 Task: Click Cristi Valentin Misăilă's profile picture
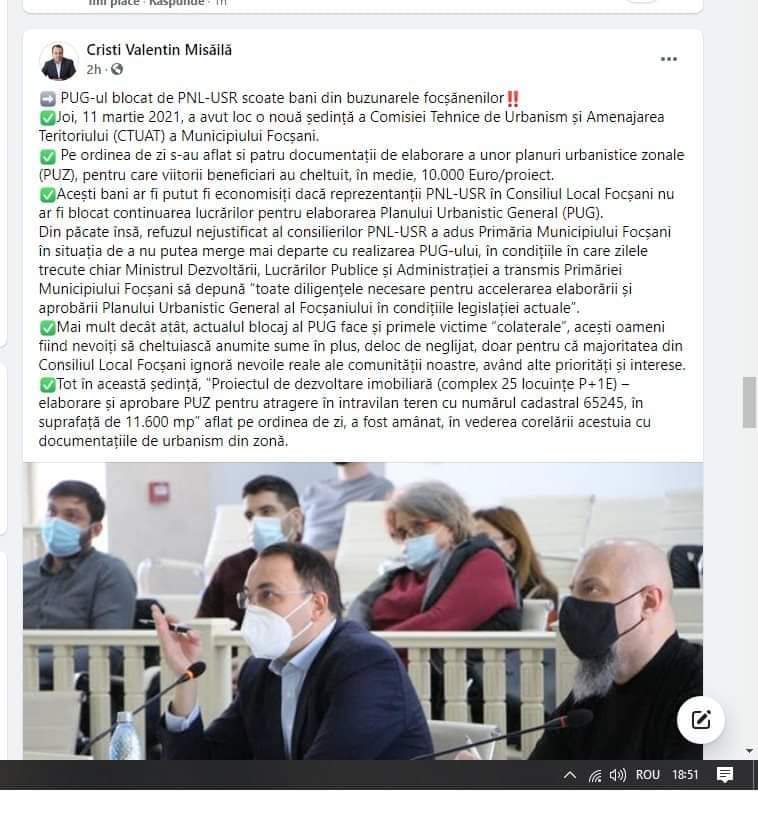pyautogui.click(x=58, y=62)
